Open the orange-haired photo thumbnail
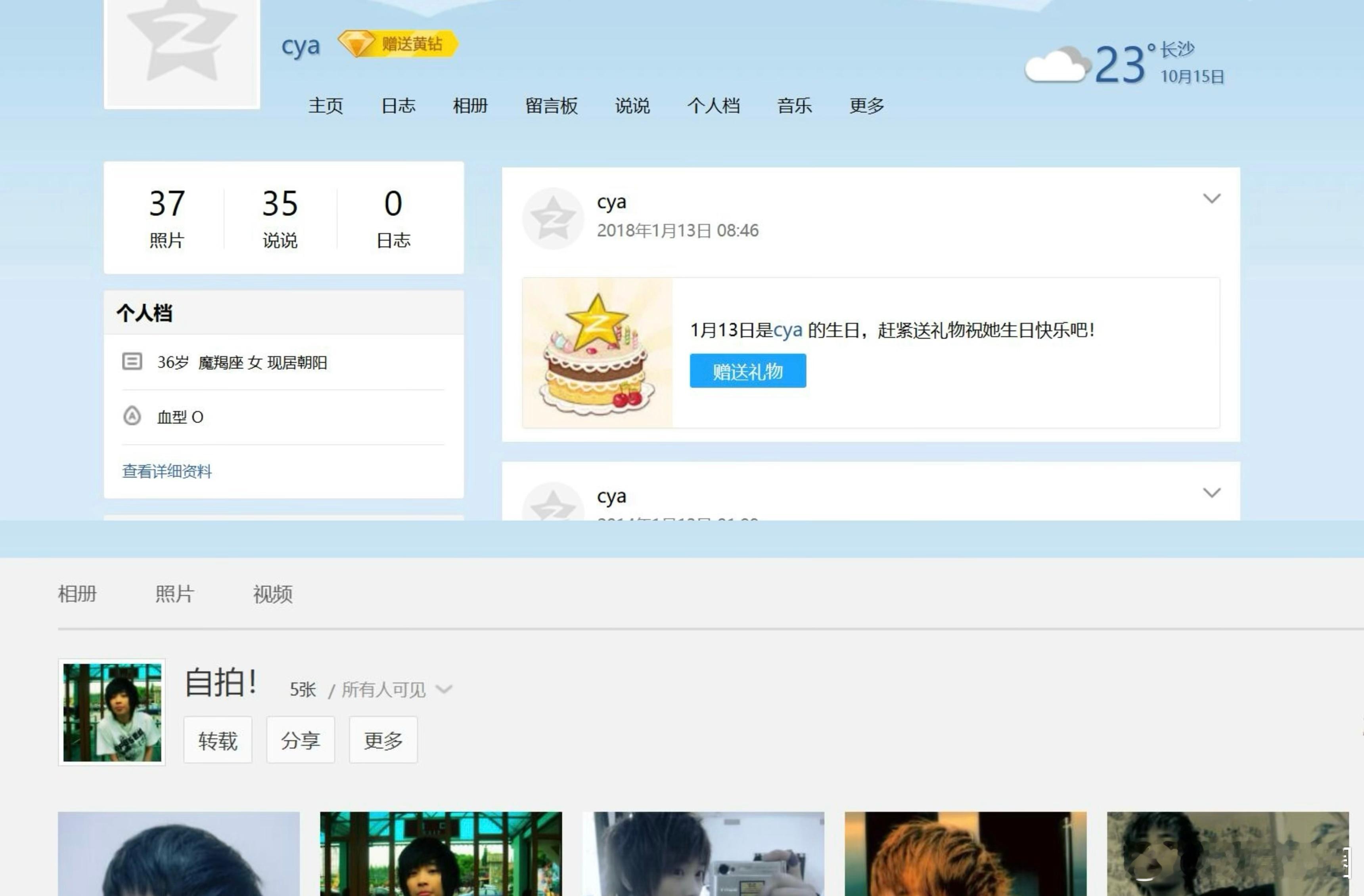The height and width of the screenshot is (896, 1364). [965, 854]
